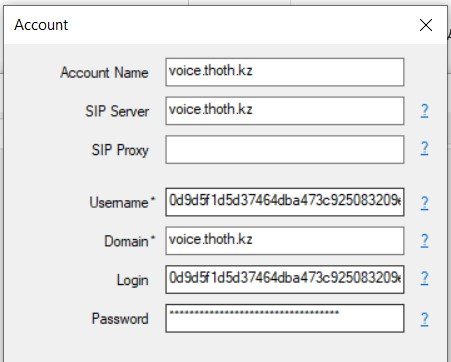Open the help link for SIP Proxy
The width and height of the screenshot is (451, 362).
coord(424,148)
